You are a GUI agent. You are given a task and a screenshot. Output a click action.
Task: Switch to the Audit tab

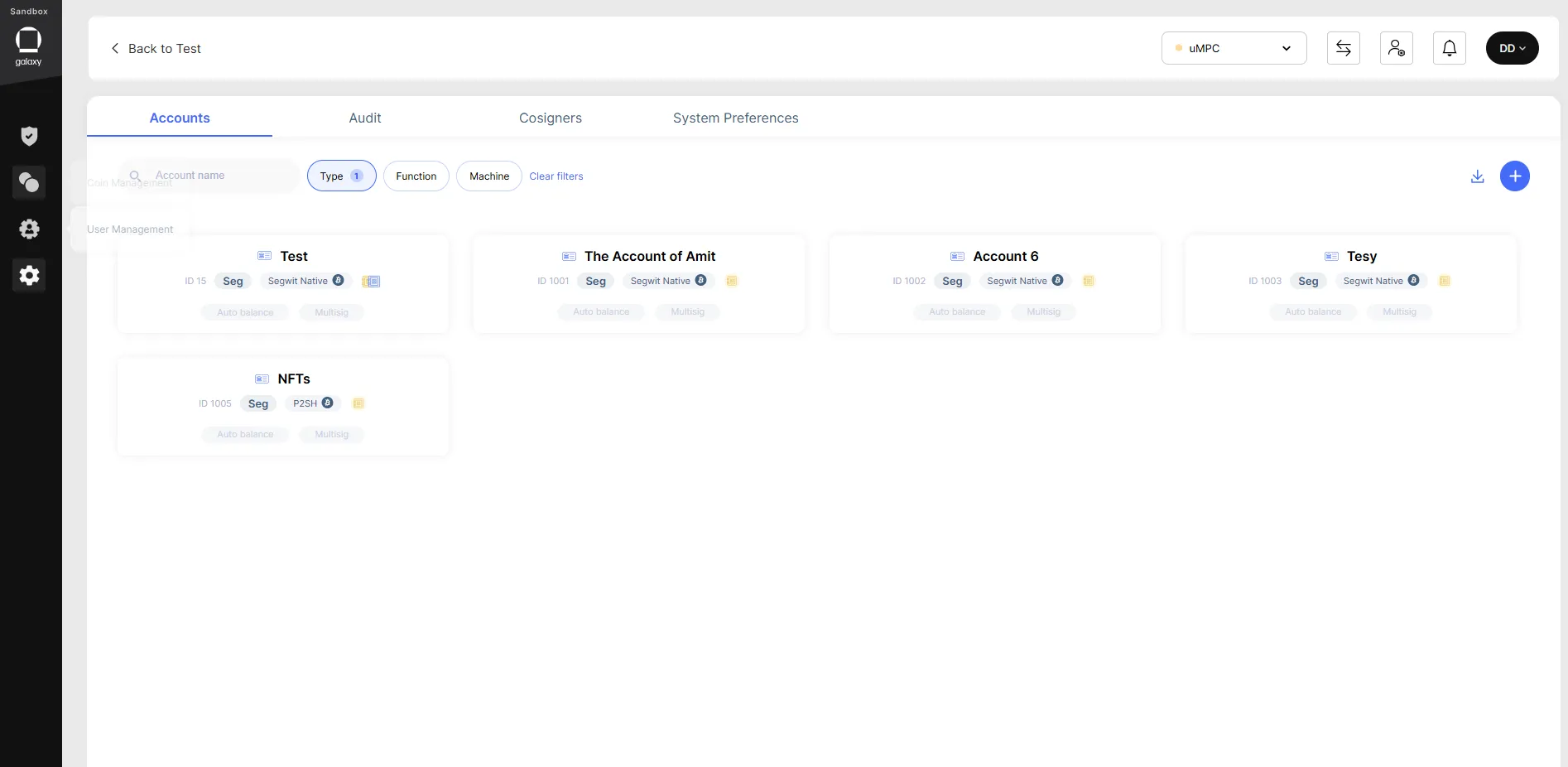[x=365, y=118]
